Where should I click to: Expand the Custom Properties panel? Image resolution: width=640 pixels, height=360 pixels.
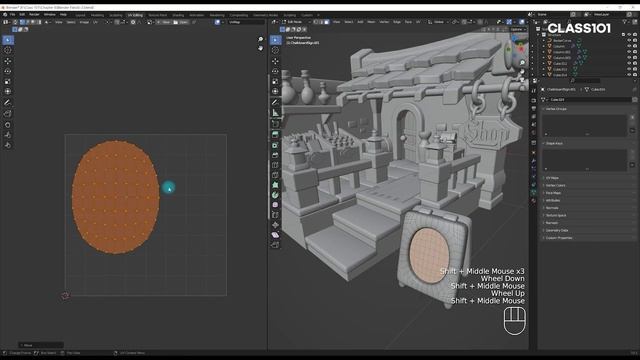(558, 238)
